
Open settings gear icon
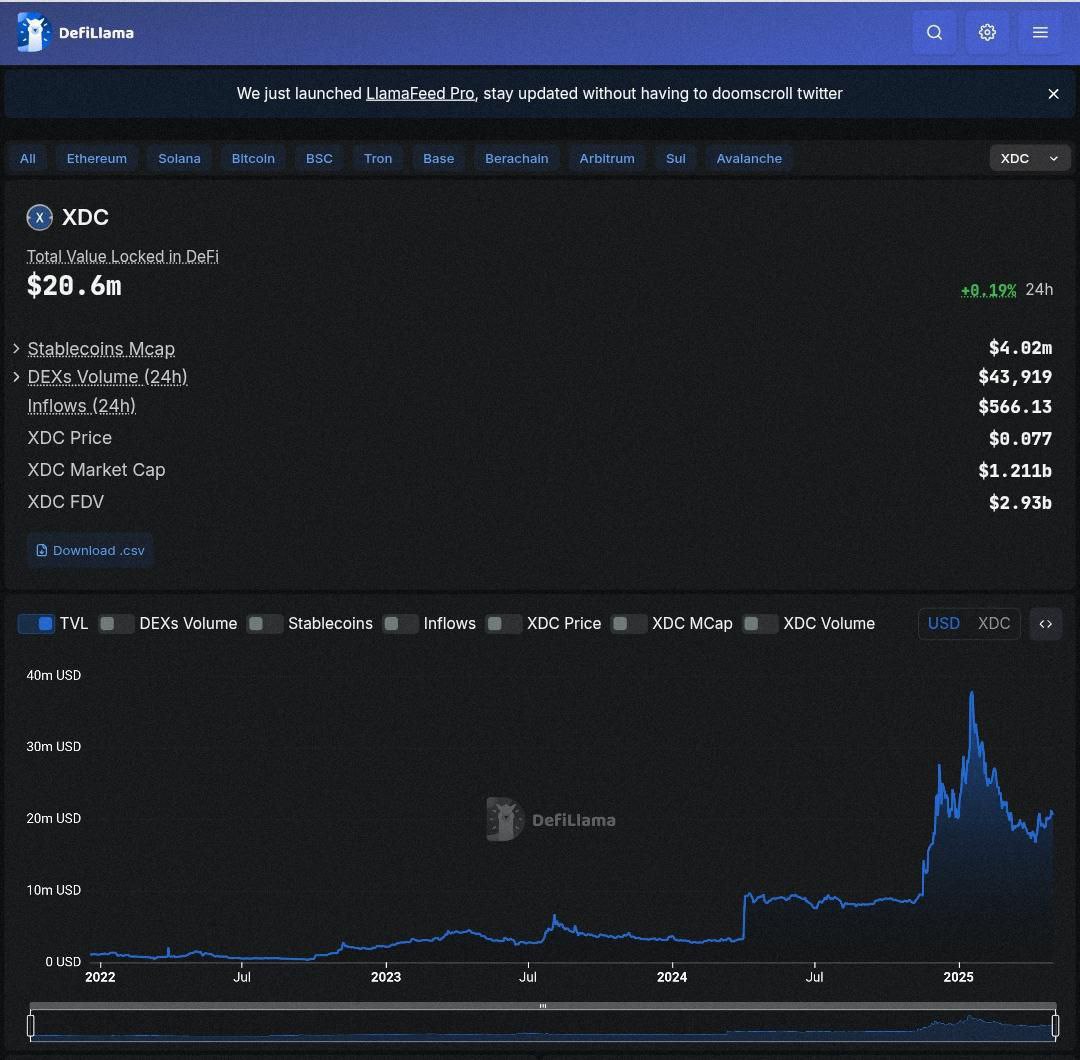pos(987,32)
